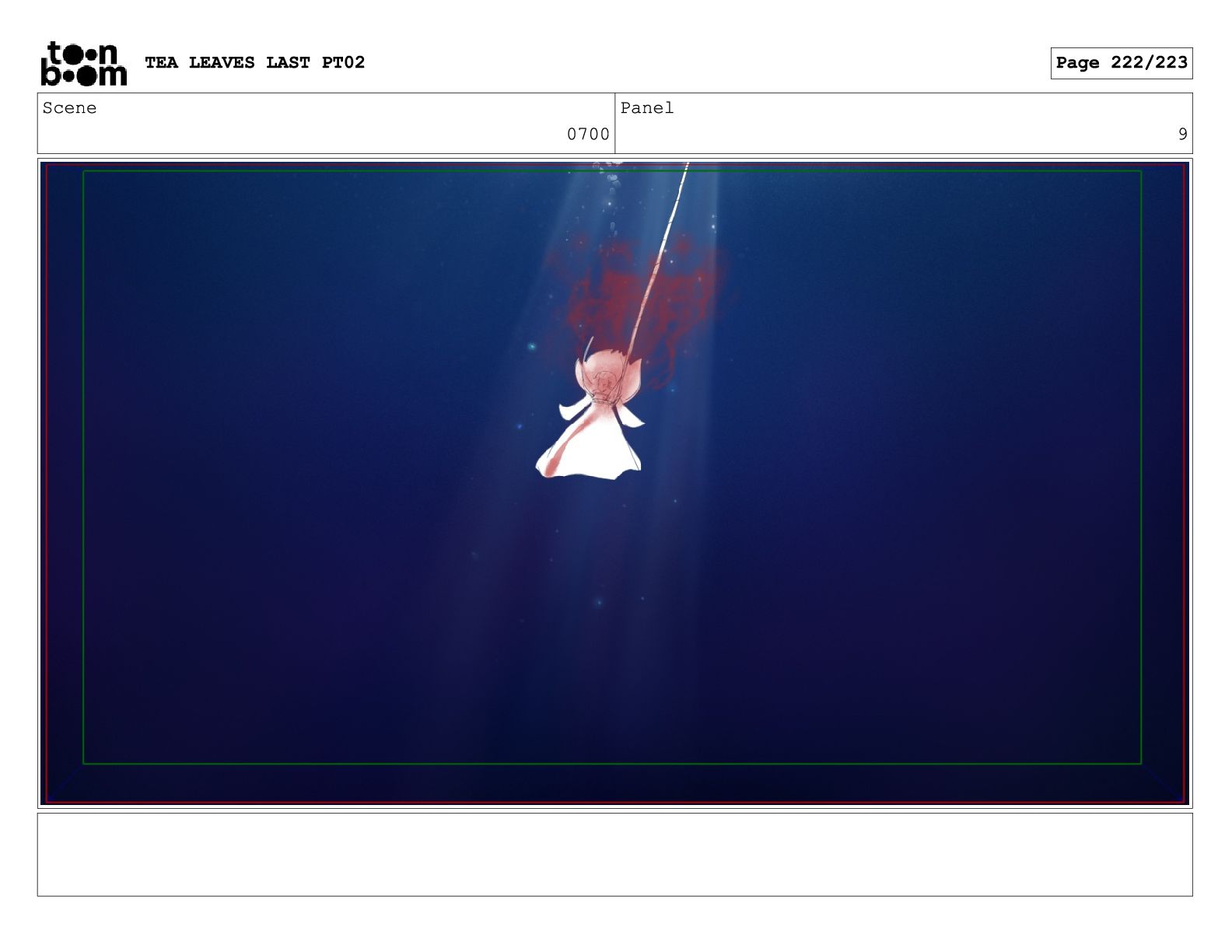Click the 'Page 222/223' page indicator
1232x952 pixels.
click(x=1121, y=63)
